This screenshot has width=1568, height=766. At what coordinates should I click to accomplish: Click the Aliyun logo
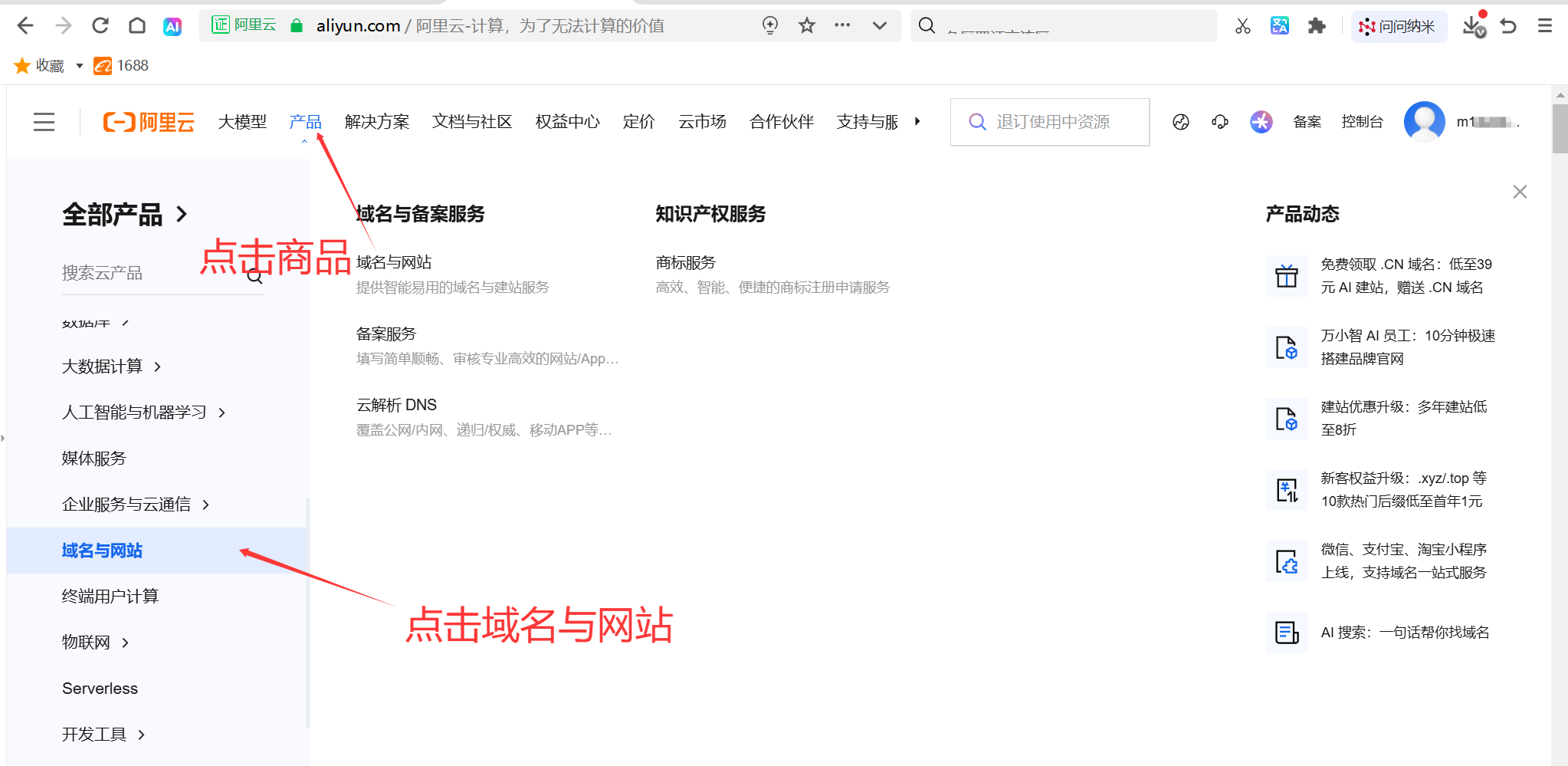point(149,122)
